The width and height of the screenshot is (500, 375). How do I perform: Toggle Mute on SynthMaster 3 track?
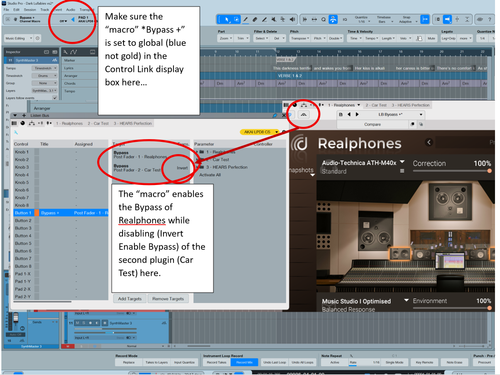click(x=77, y=323)
